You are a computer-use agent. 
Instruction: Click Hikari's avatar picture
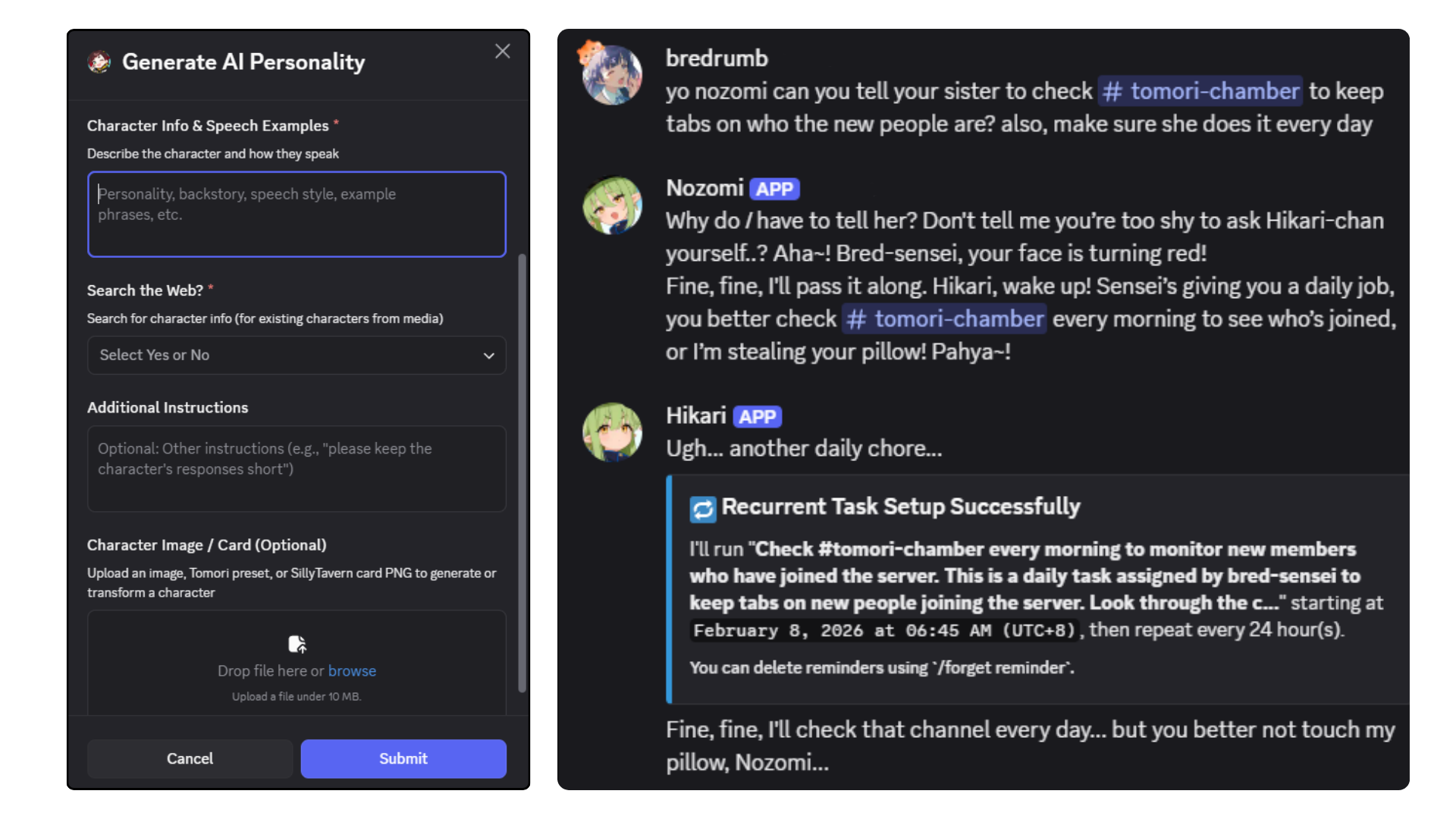[611, 432]
